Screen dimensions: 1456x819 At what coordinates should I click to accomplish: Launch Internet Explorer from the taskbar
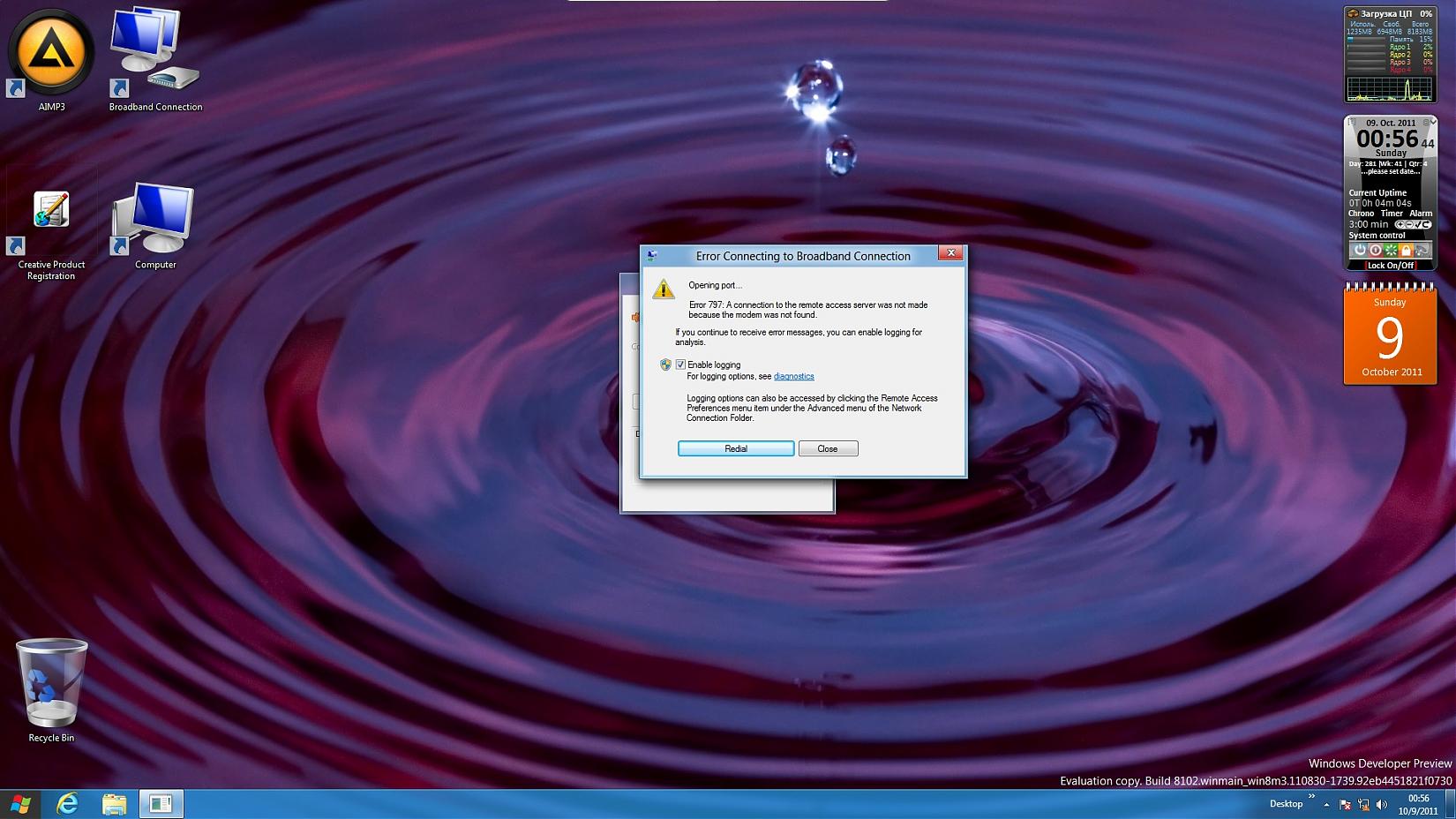(67, 804)
